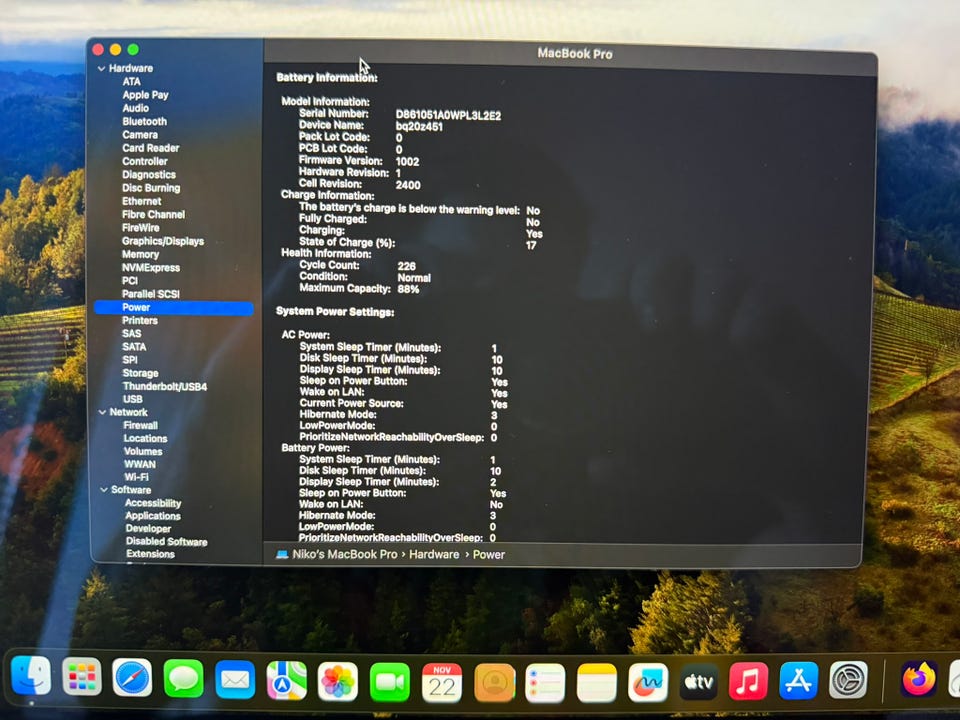Select FireWire under Hardware
This screenshot has width=960, height=720.
click(x=140, y=228)
